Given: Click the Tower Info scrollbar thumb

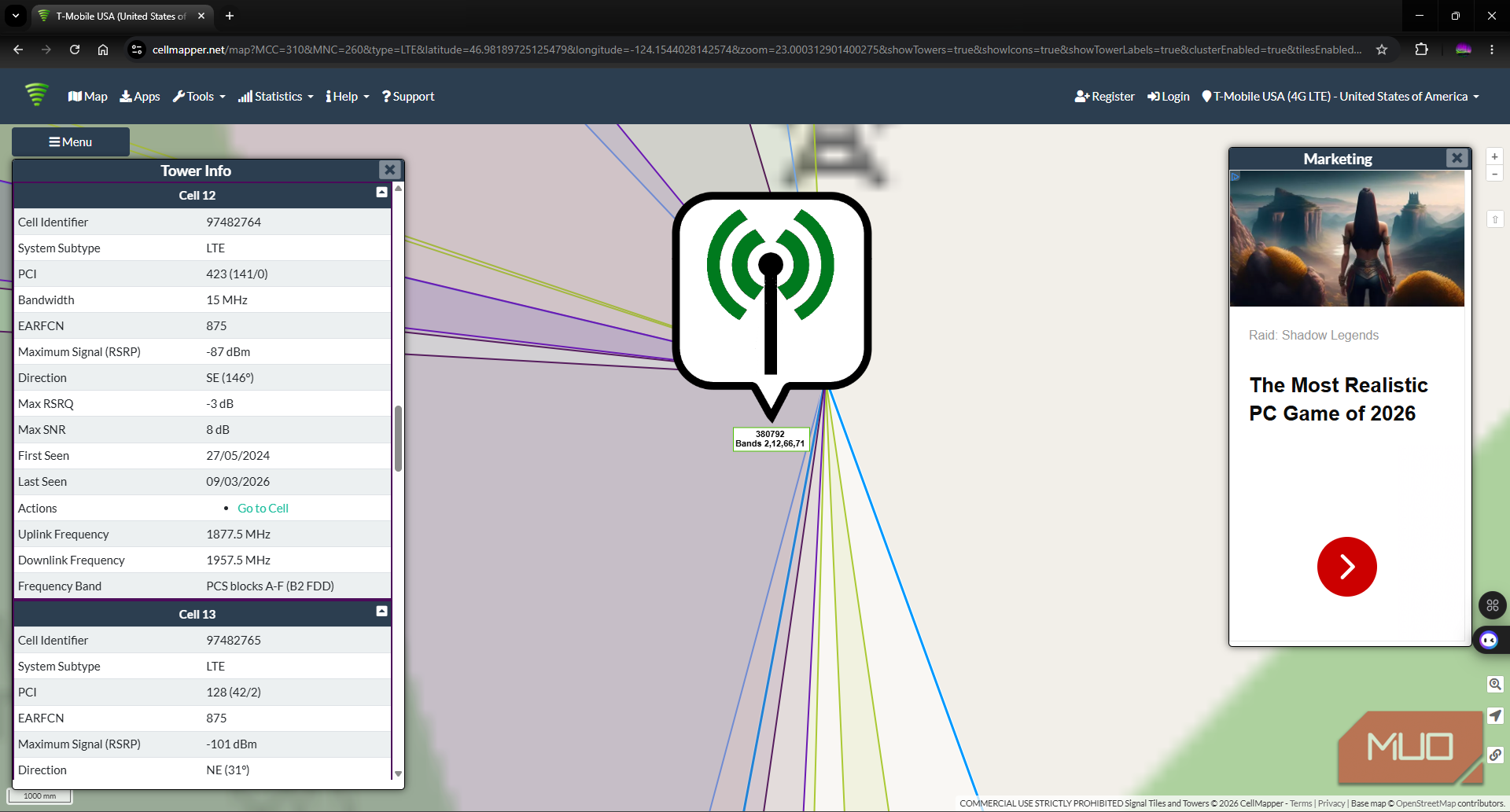Looking at the screenshot, I should [399, 439].
